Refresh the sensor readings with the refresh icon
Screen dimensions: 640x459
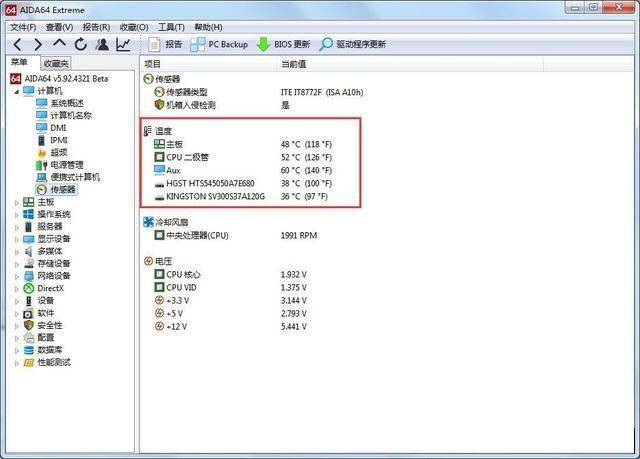[x=81, y=44]
